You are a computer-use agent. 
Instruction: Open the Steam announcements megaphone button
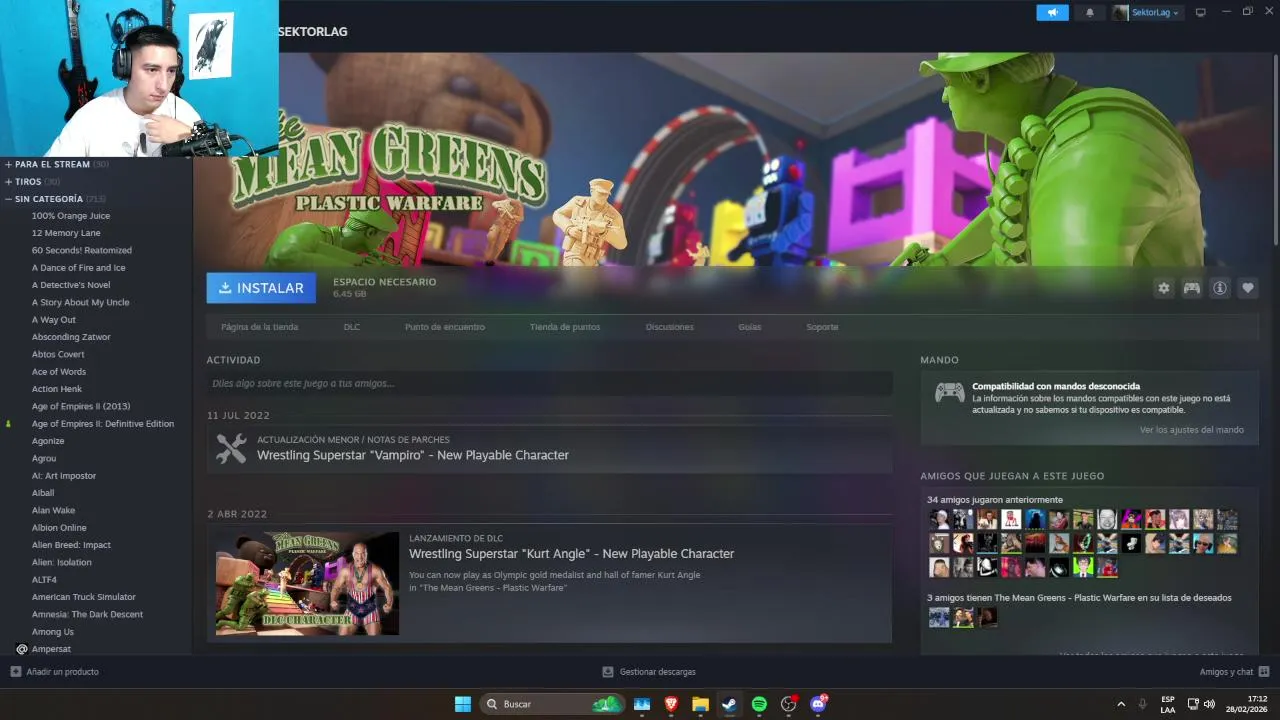[1052, 13]
